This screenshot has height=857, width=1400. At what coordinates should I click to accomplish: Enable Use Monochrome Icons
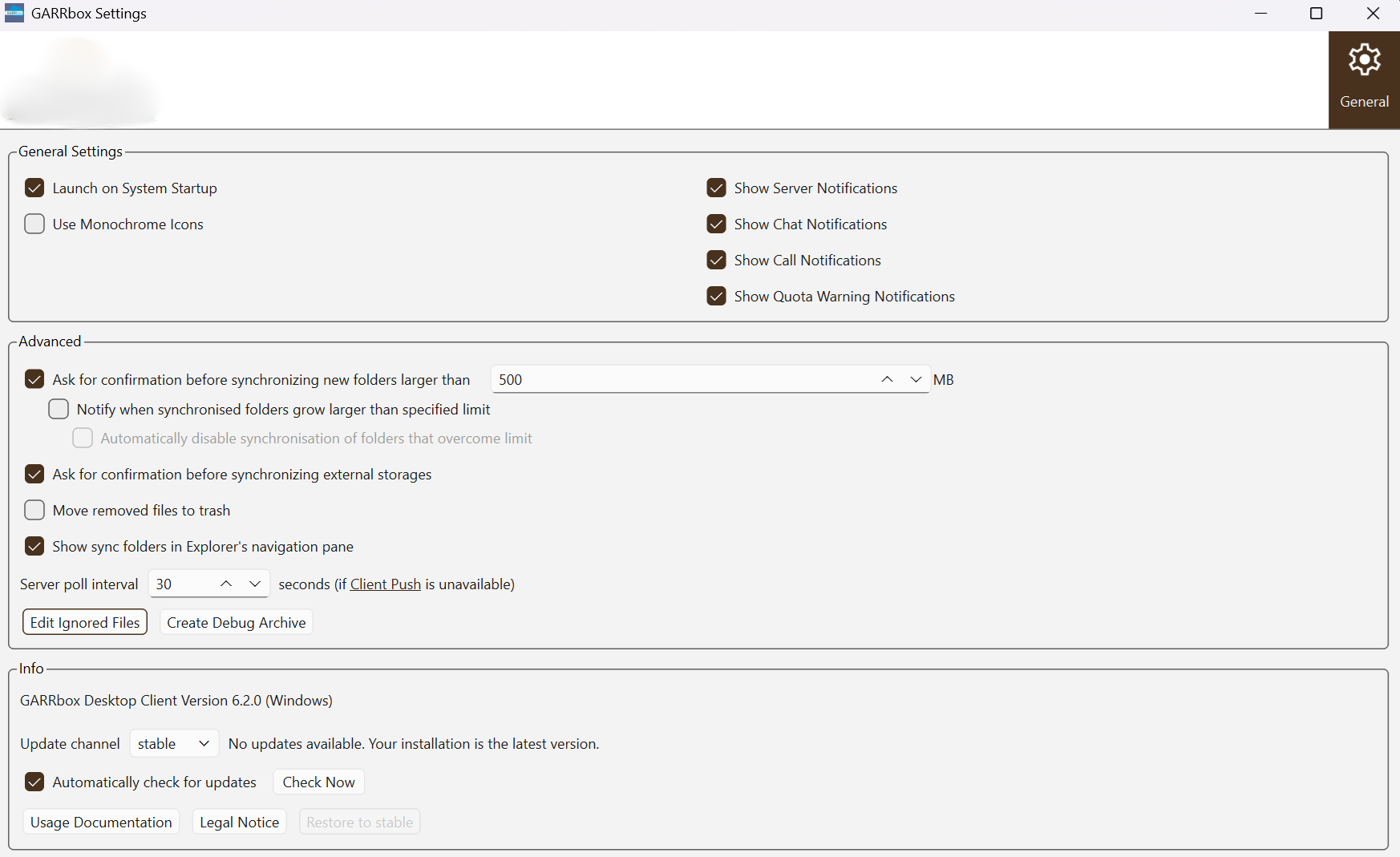tap(34, 224)
